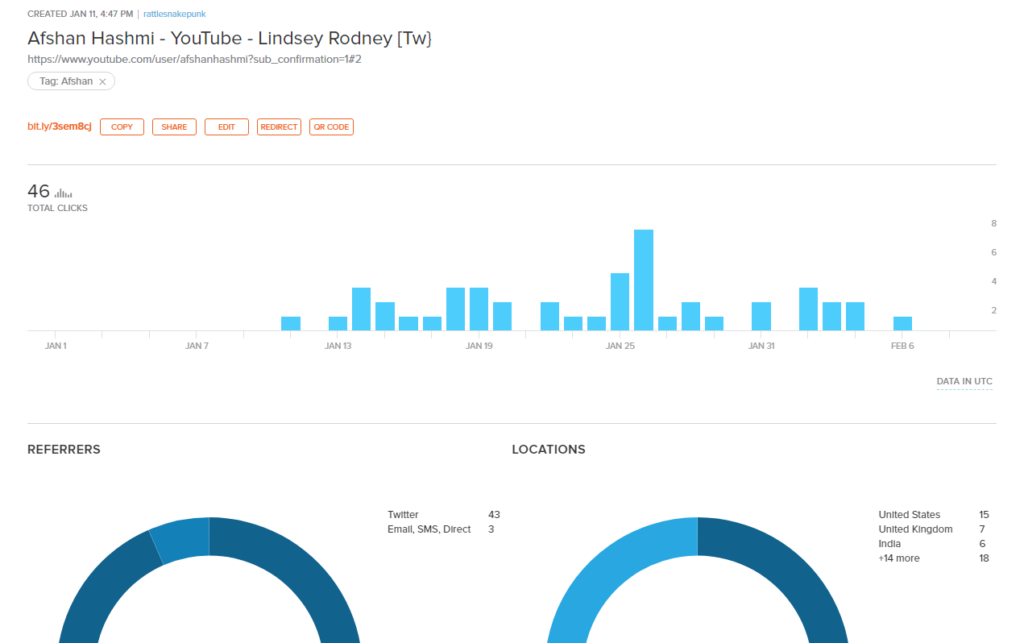Select the Tag: Afshan chip label

[x=66, y=81]
